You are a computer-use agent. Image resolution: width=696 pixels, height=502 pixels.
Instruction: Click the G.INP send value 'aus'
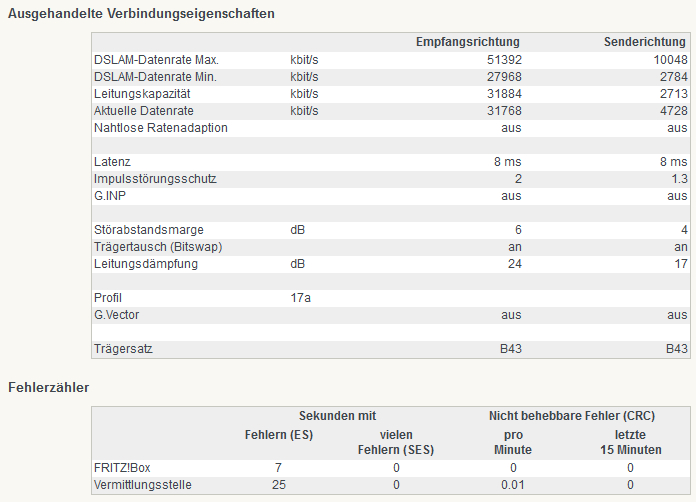point(677,196)
